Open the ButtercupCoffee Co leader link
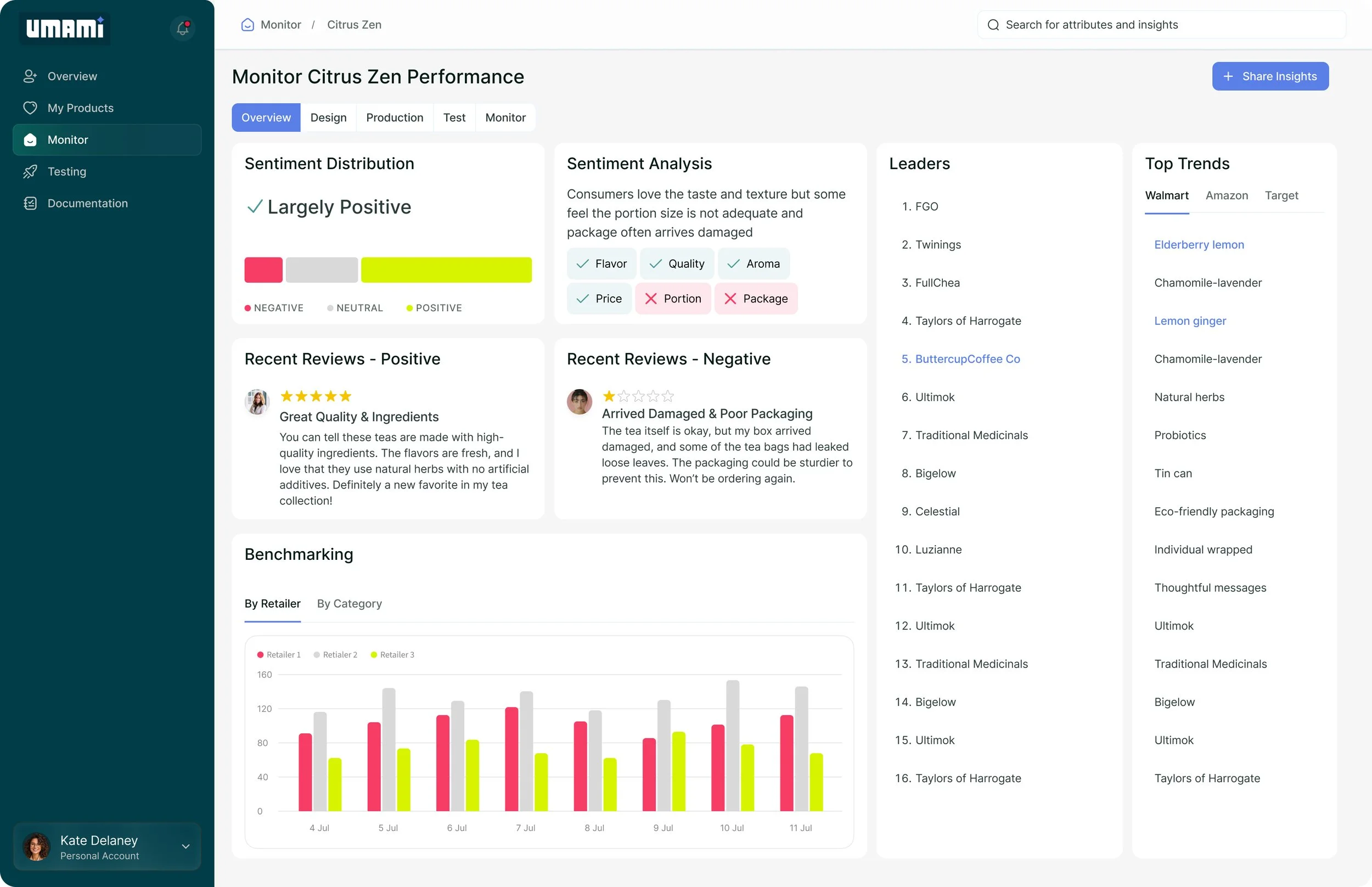1372x887 pixels. point(966,359)
